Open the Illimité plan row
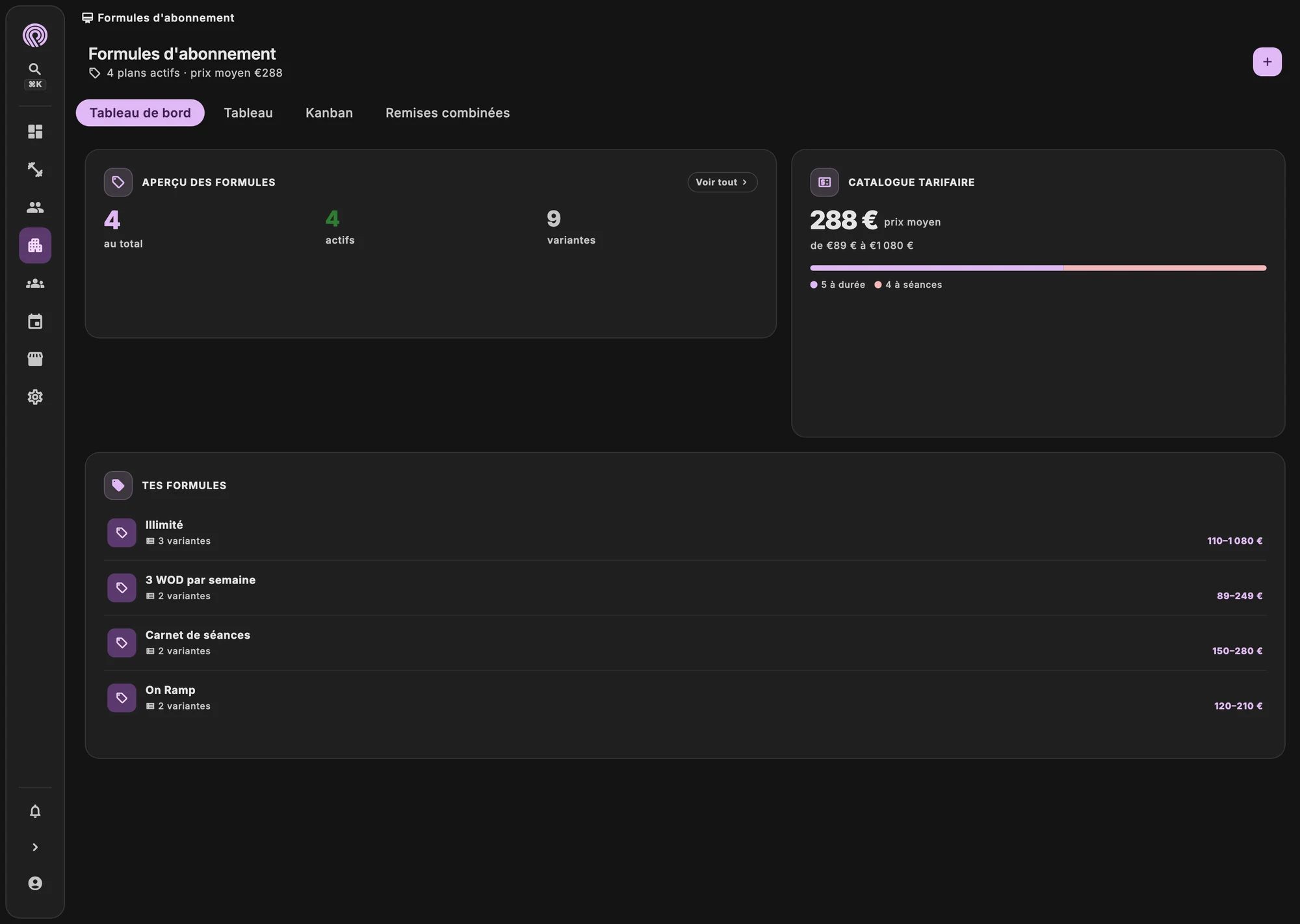 tap(685, 533)
